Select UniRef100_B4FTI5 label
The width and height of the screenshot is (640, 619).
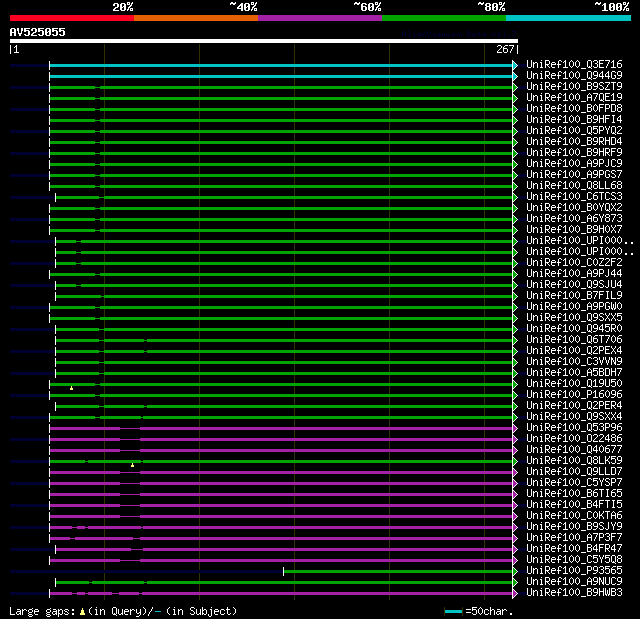pos(574,505)
